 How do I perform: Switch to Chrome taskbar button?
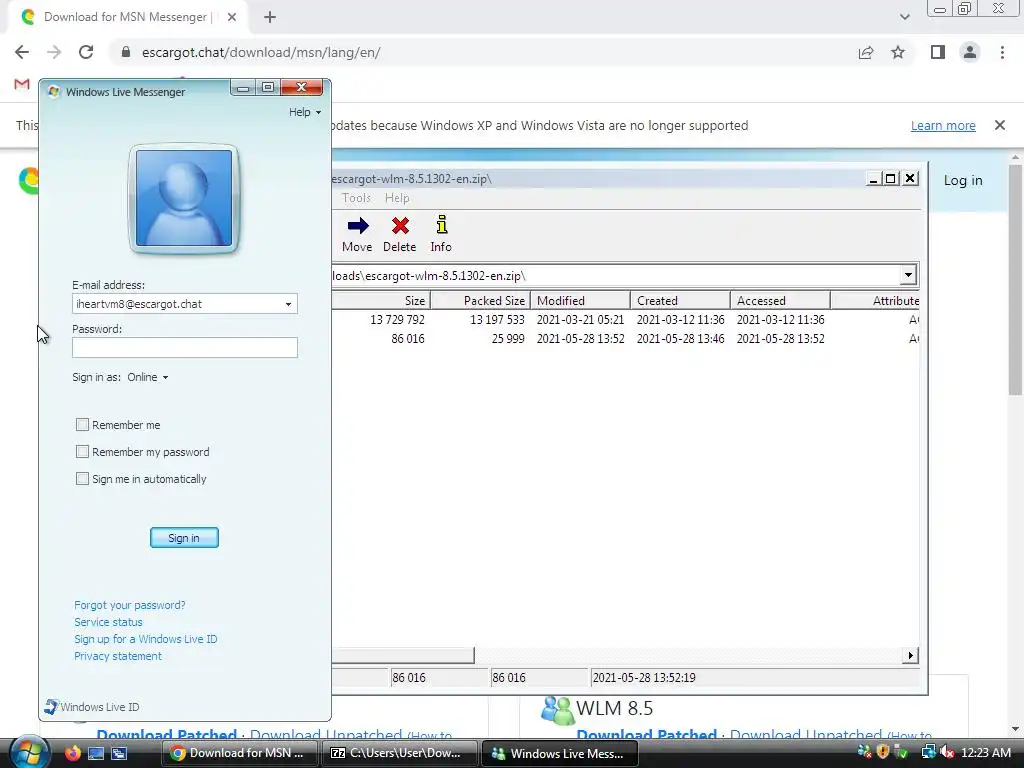240,753
